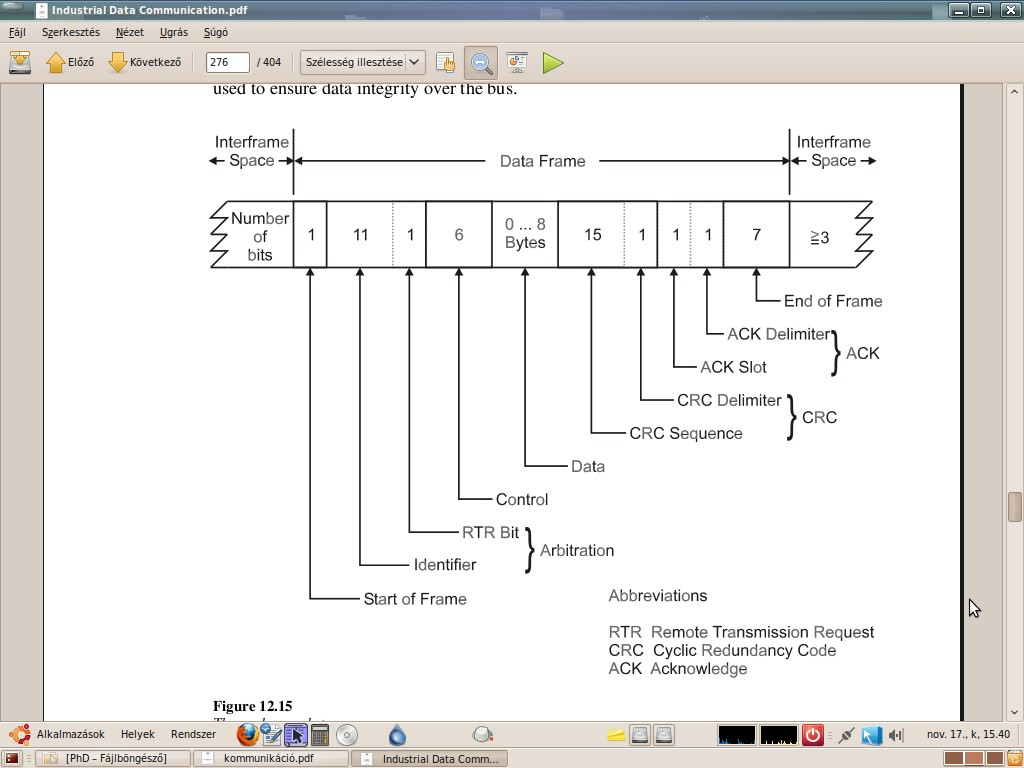Click the trash icon in bottom corner
This screenshot has height=768, width=1024.
coord(1016,758)
